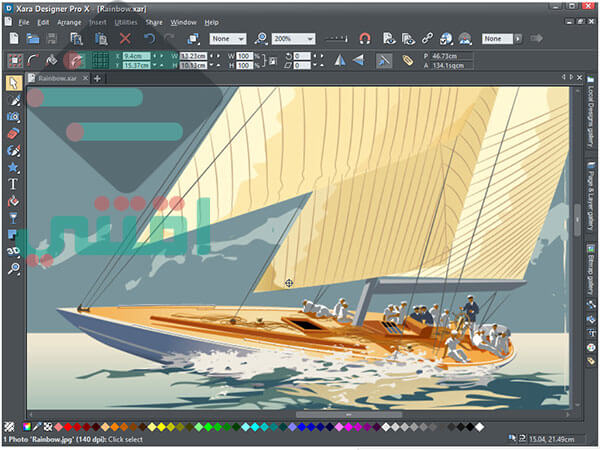Open the Window menu
Viewport: 600px width, 450px height.
(183, 22)
